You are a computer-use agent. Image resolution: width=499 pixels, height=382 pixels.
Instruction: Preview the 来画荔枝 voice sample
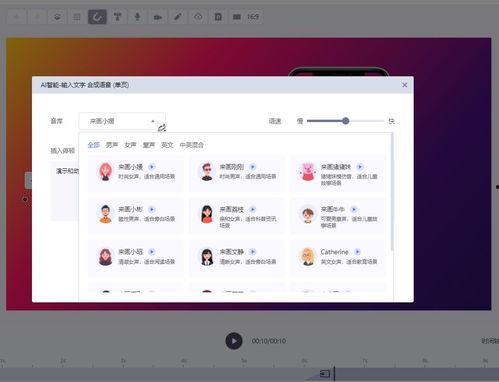[253, 209]
